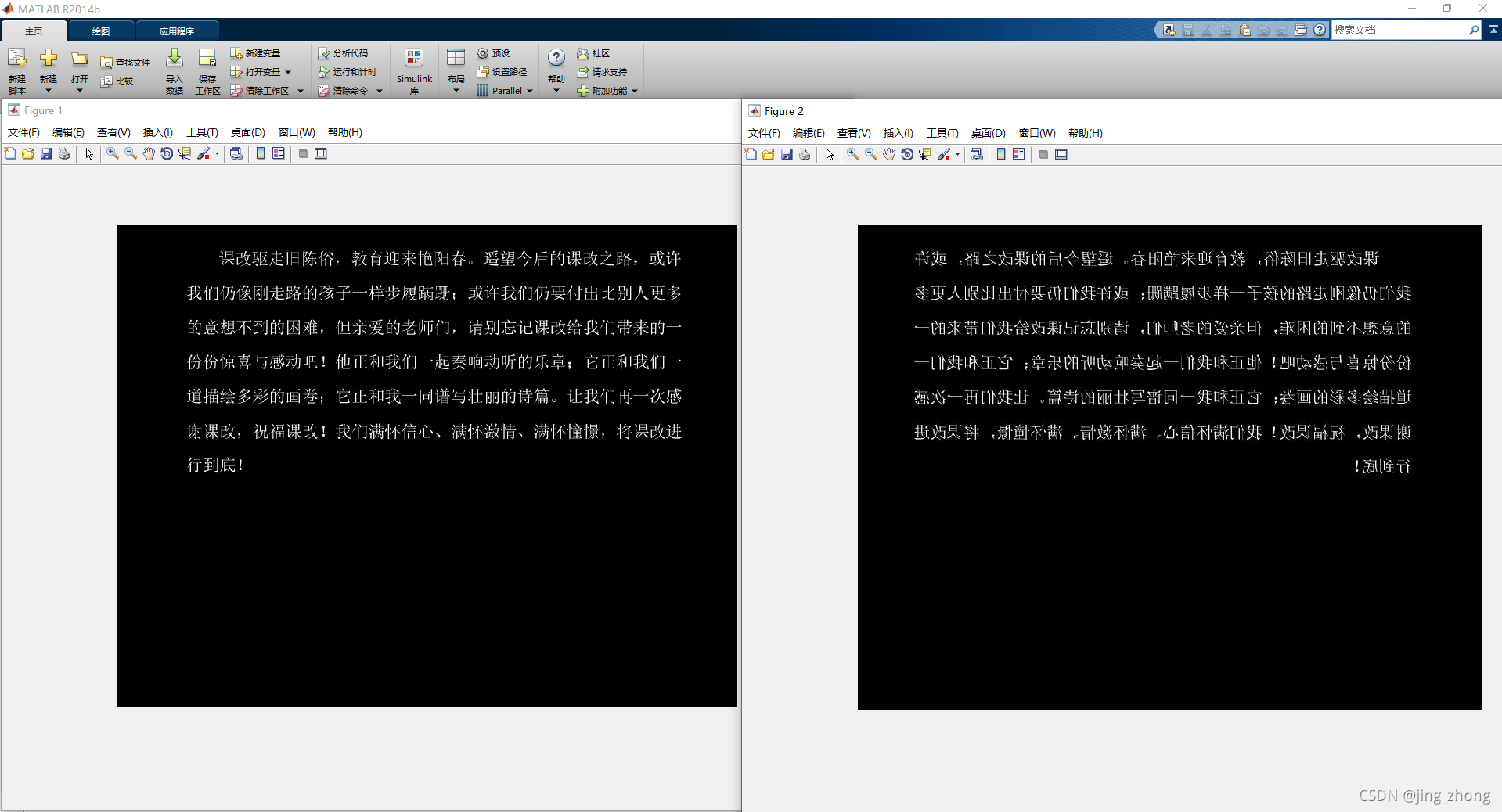Click the help question mark in quick access bar
Image resolution: width=1502 pixels, height=812 pixels.
point(1320,30)
